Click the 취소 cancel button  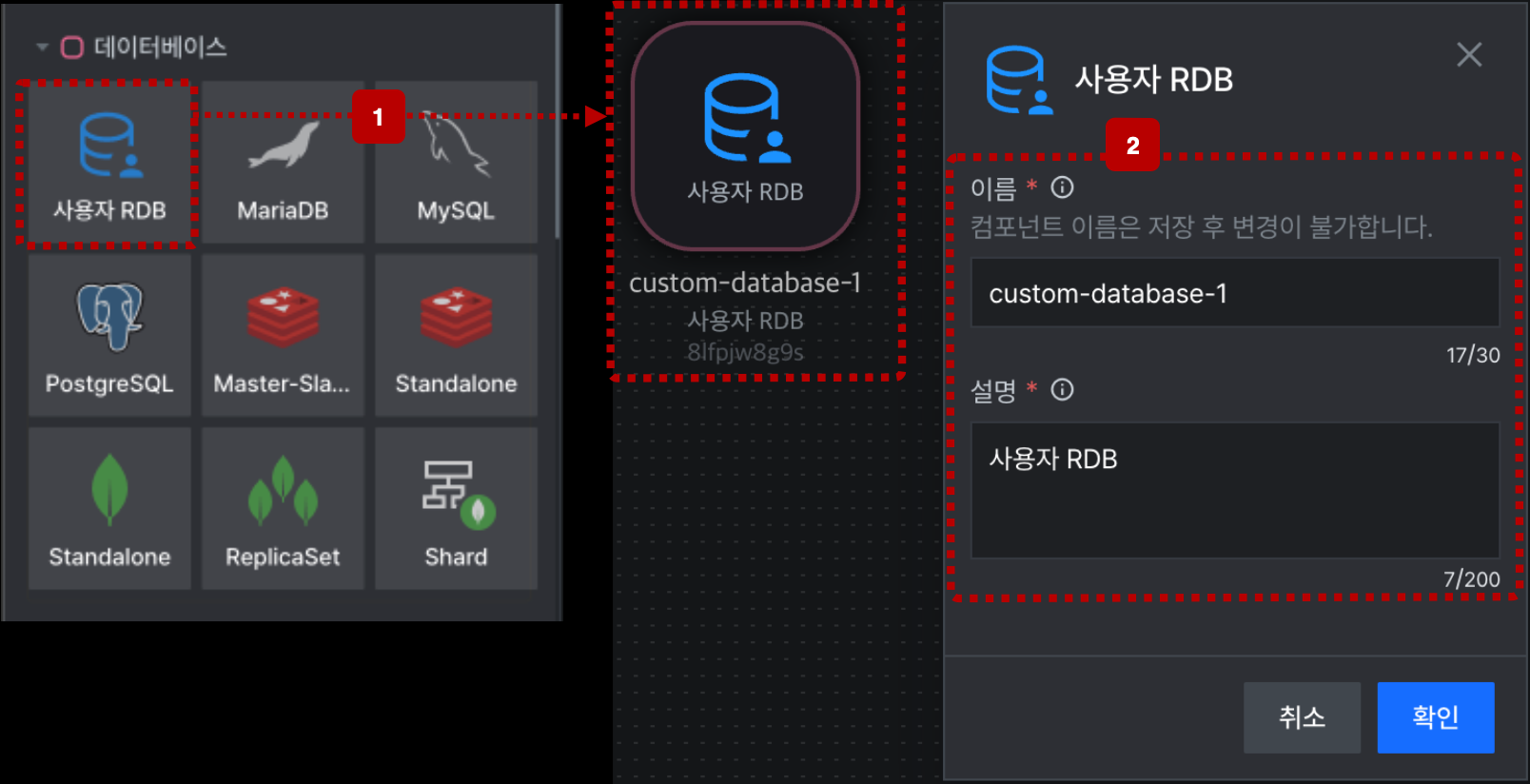coord(1302,717)
